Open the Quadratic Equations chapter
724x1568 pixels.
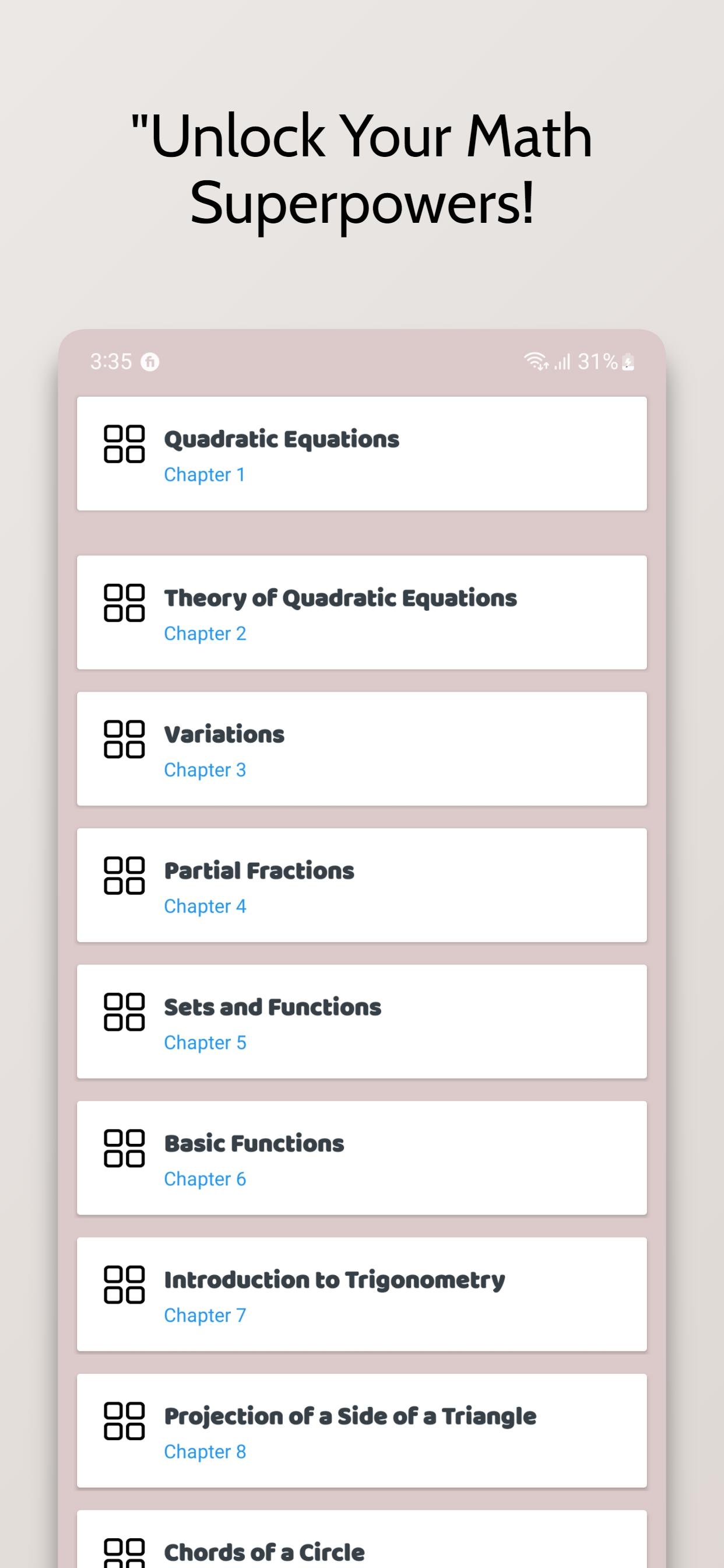[x=362, y=453]
